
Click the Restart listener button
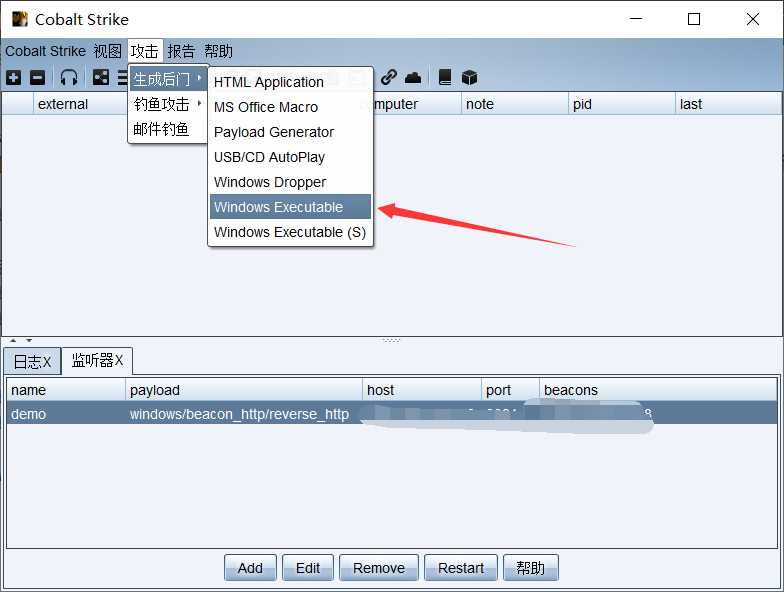tap(460, 568)
